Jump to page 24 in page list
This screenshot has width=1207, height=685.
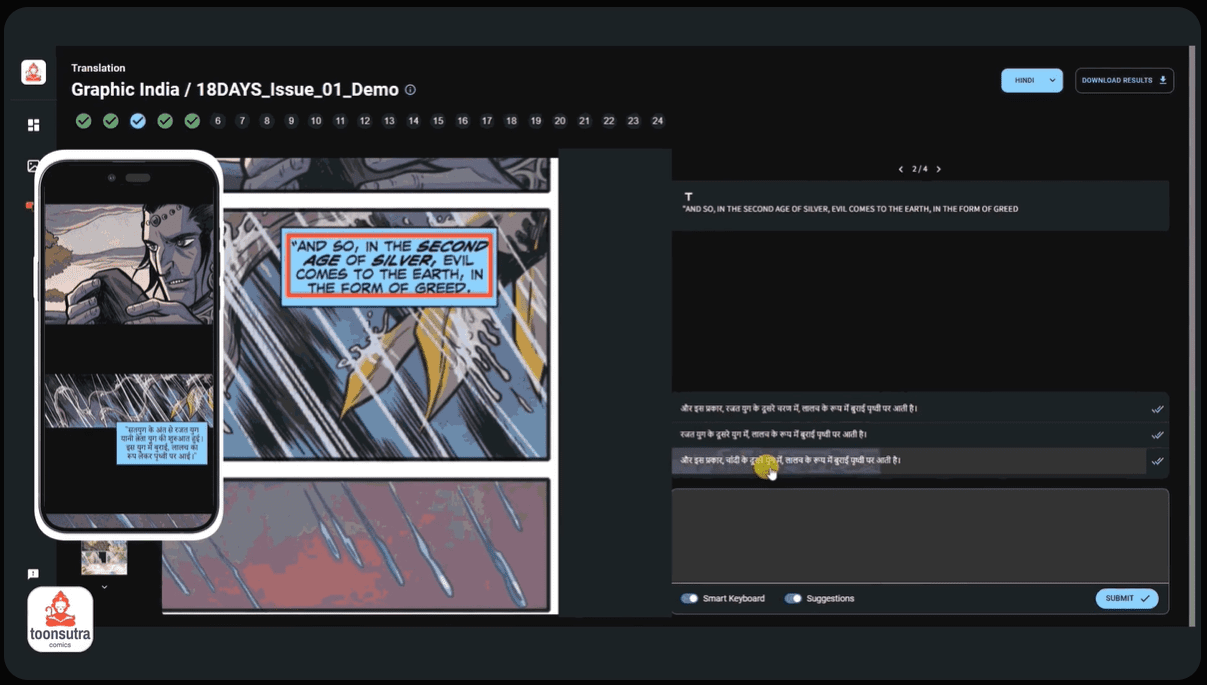(657, 121)
